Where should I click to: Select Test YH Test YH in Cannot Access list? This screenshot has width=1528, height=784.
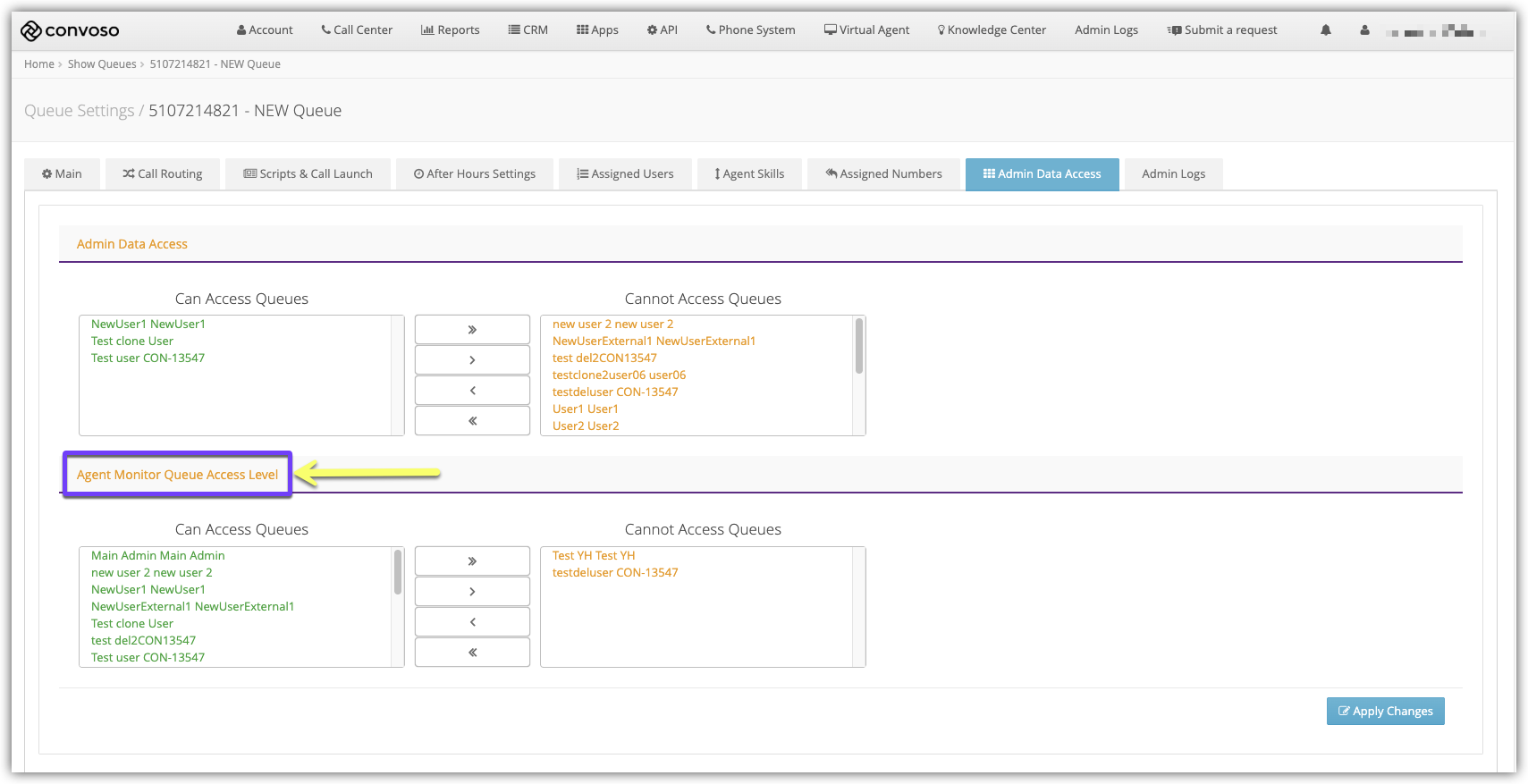pos(594,556)
